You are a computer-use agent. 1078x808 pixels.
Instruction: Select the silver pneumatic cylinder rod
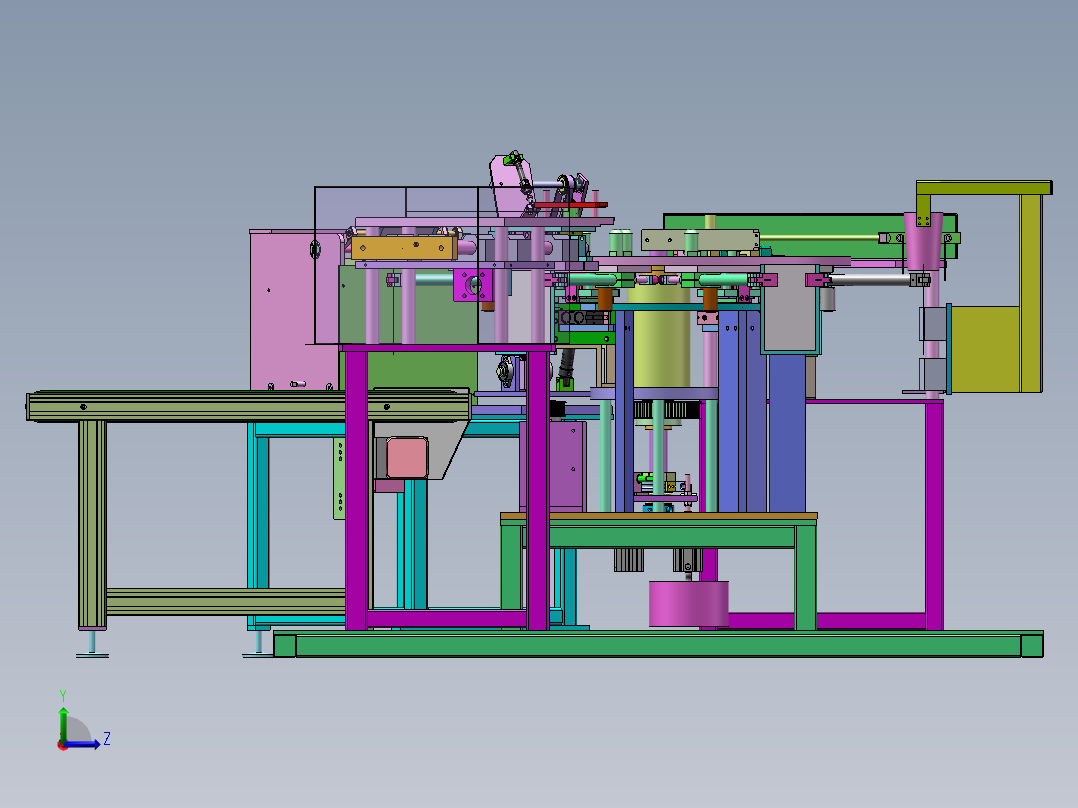[x=871, y=279]
